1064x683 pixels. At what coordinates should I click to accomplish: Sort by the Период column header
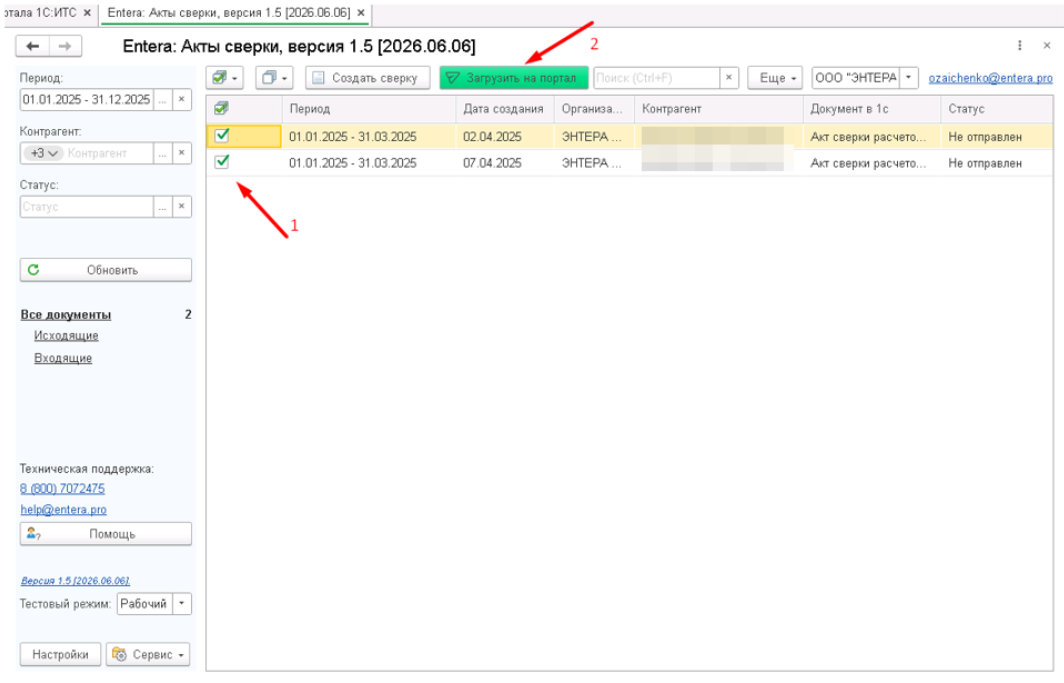[x=368, y=109]
